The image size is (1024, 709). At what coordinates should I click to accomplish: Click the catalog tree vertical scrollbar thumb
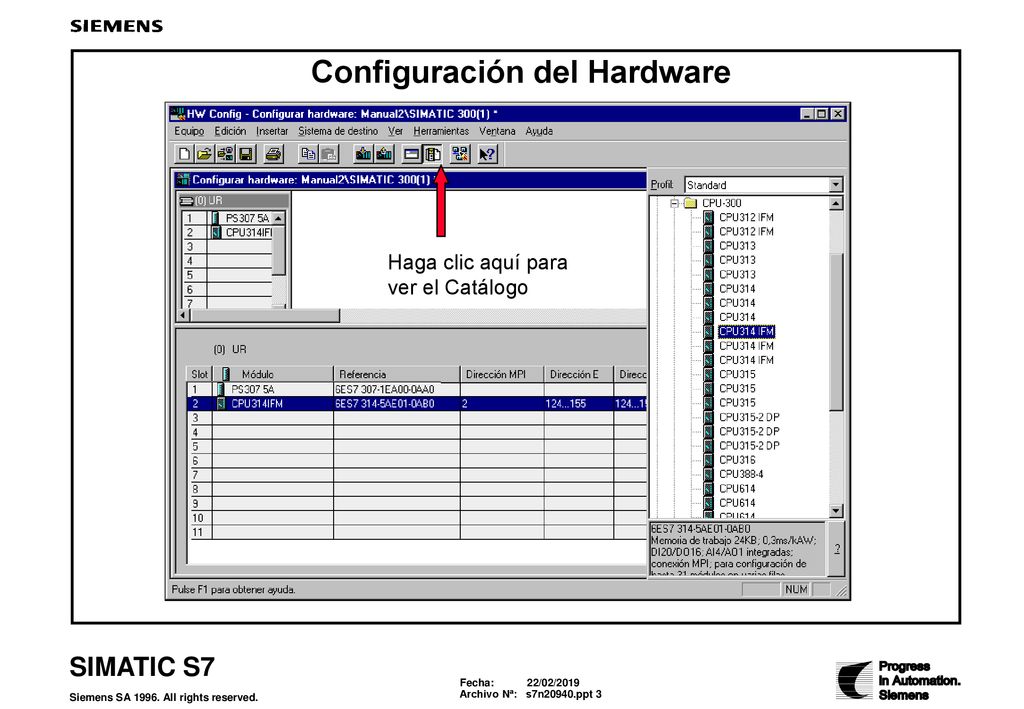click(x=836, y=330)
